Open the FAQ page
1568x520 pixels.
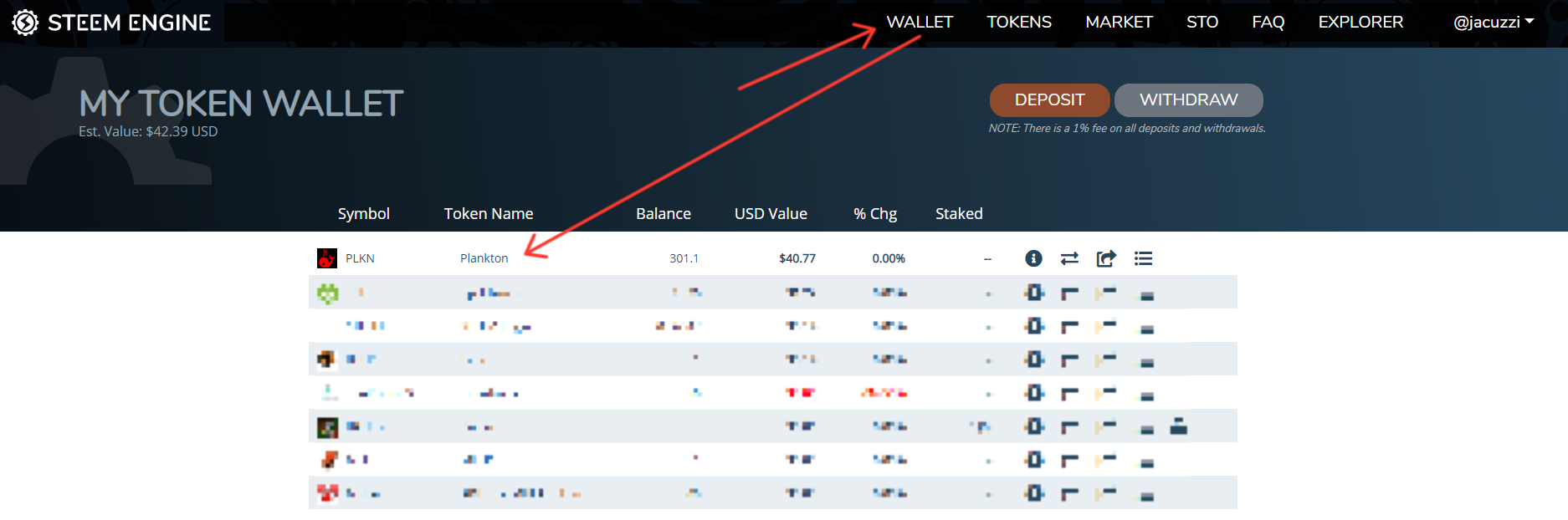1268,23
